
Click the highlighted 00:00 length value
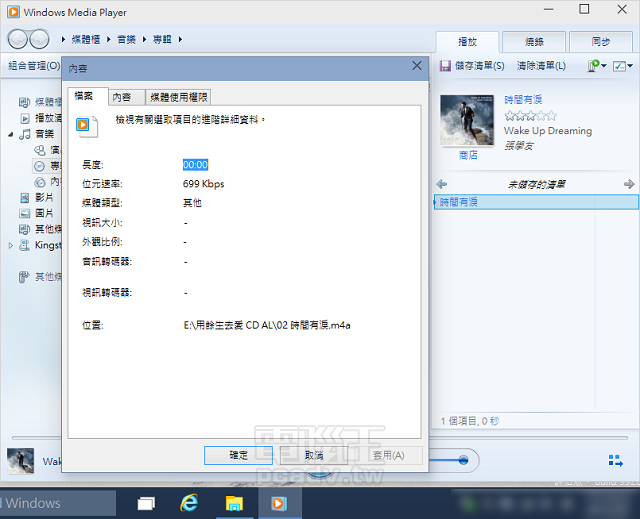point(196,165)
